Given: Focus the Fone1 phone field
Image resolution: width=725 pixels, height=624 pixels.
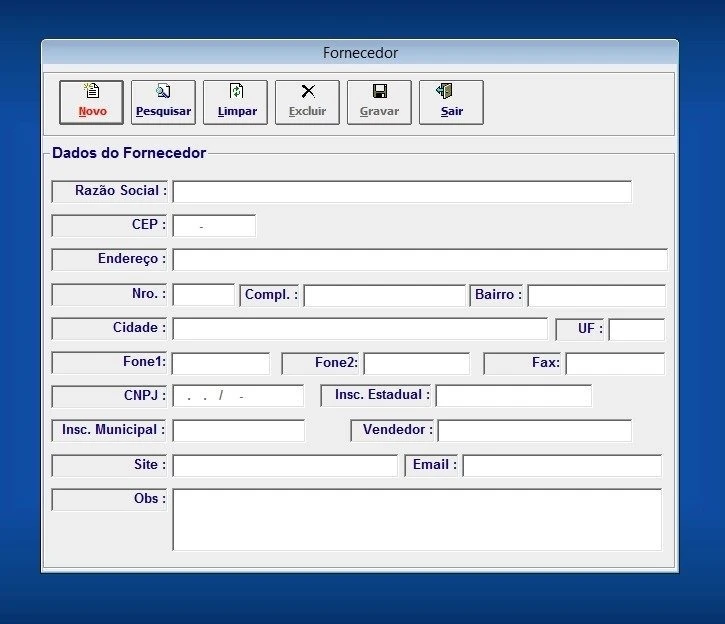Looking at the screenshot, I should tap(221, 363).
